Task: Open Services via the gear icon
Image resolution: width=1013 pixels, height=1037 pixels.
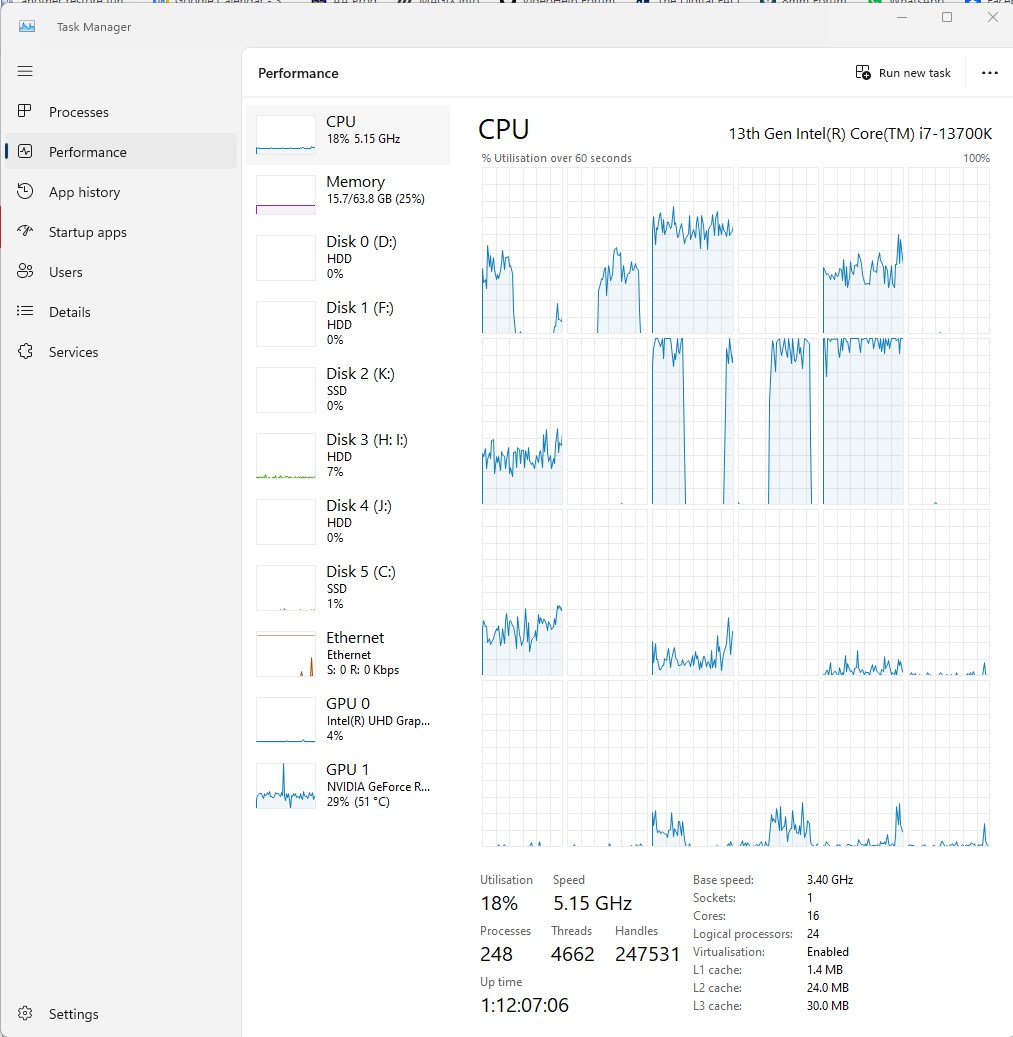Action: pos(26,352)
